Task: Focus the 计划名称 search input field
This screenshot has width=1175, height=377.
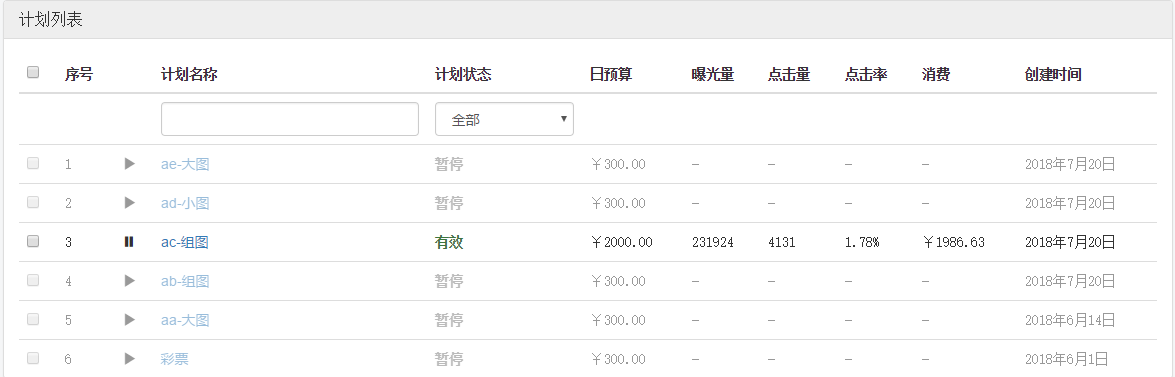Action: tap(290, 119)
